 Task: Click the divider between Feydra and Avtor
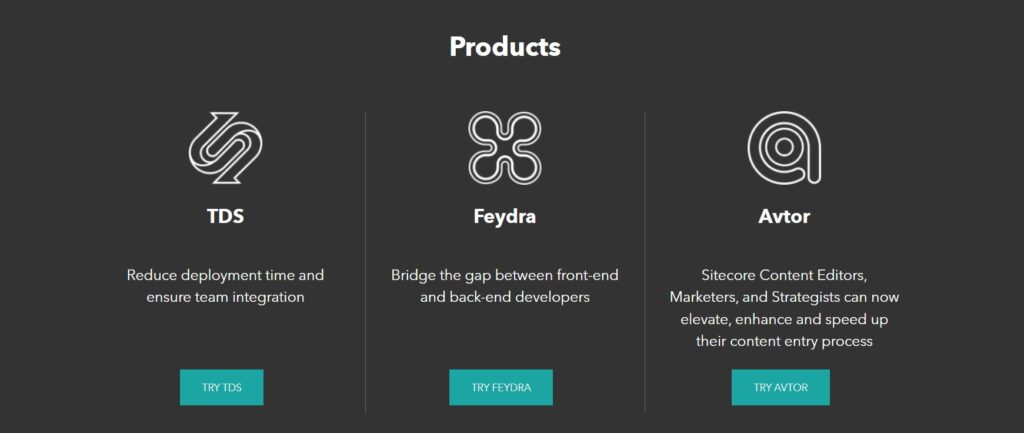tap(645, 260)
